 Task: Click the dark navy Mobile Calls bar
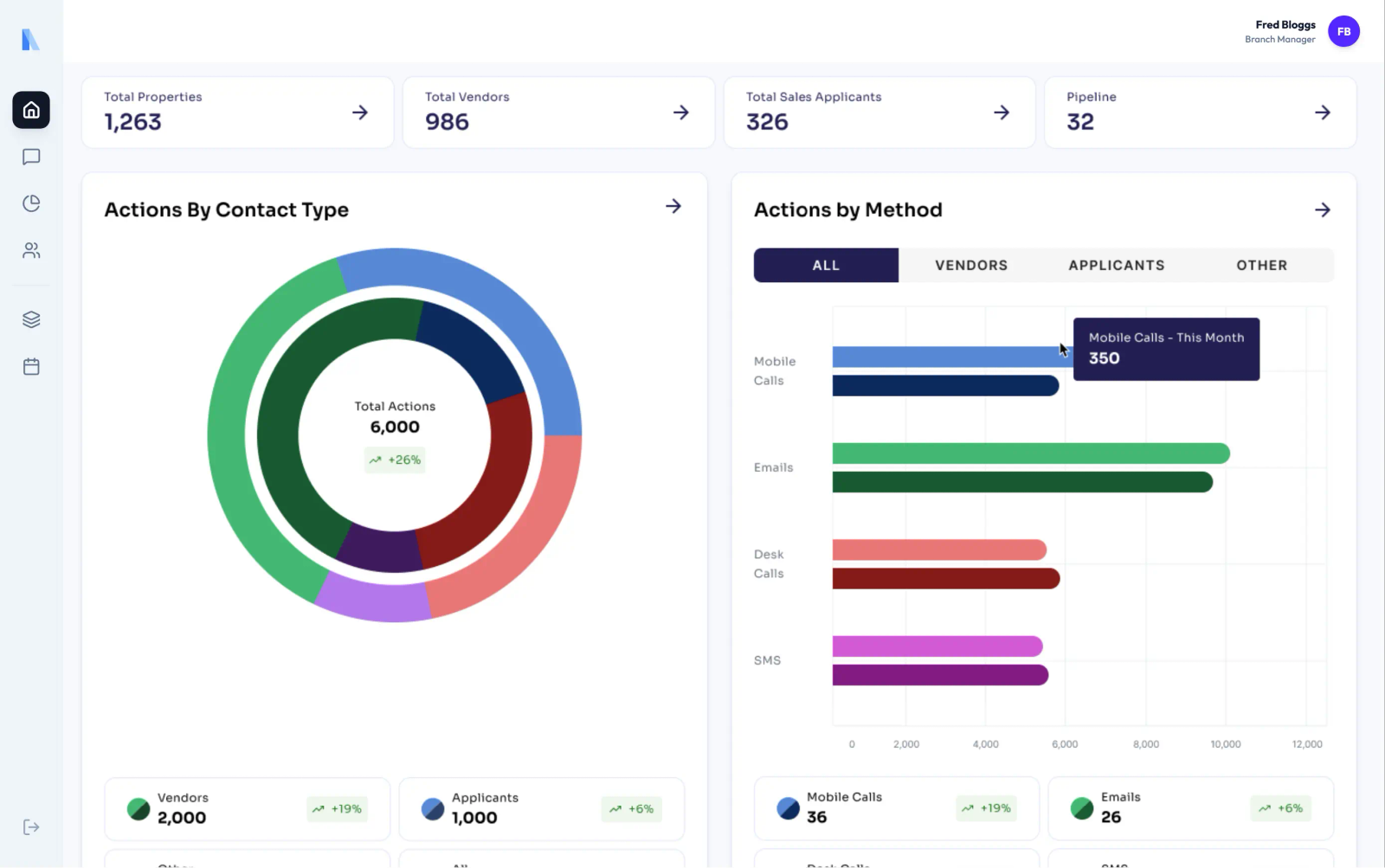pyautogui.click(x=945, y=386)
